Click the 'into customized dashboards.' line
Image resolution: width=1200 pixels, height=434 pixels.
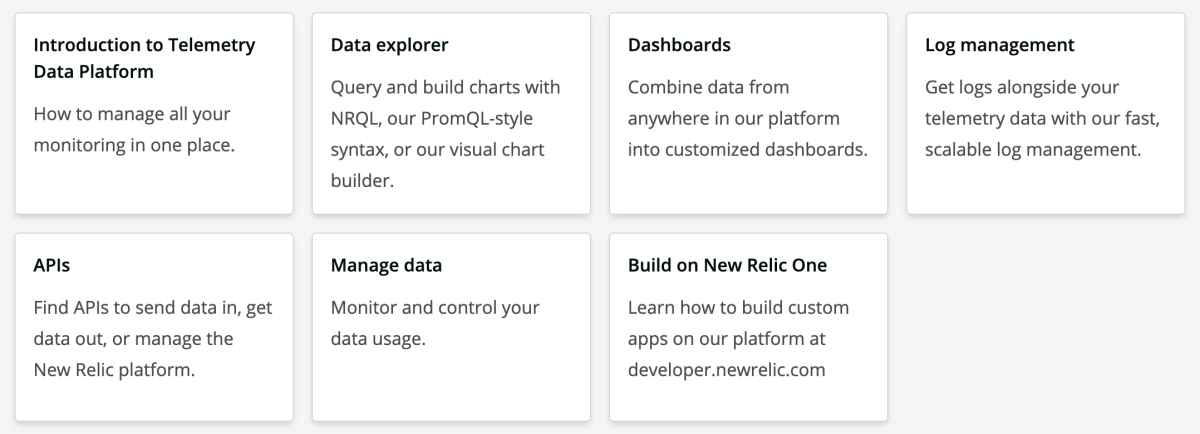click(x=747, y=150)
